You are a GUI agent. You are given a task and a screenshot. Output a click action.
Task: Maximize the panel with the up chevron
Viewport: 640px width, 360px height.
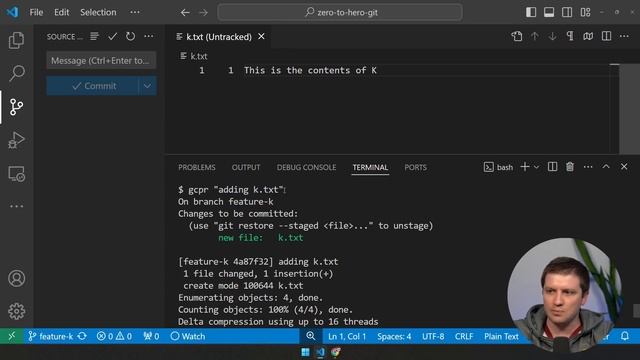606,167
